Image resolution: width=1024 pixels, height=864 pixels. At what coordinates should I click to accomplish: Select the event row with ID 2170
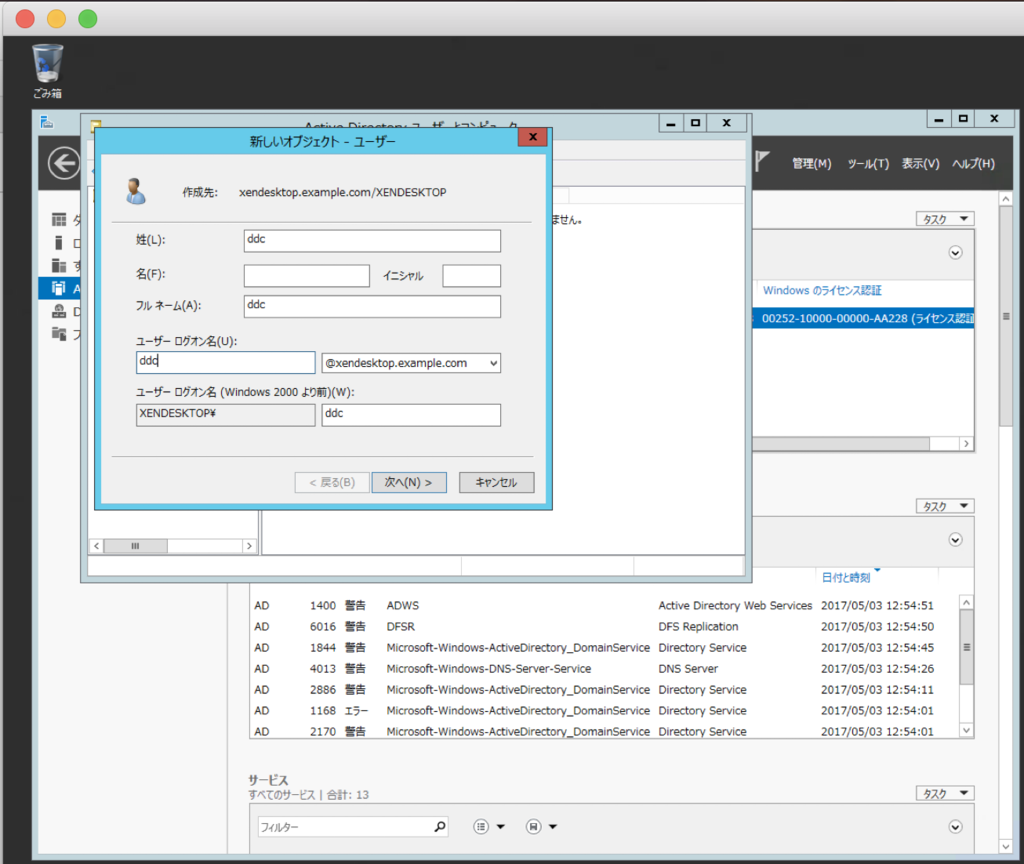(x=603, y=730)
